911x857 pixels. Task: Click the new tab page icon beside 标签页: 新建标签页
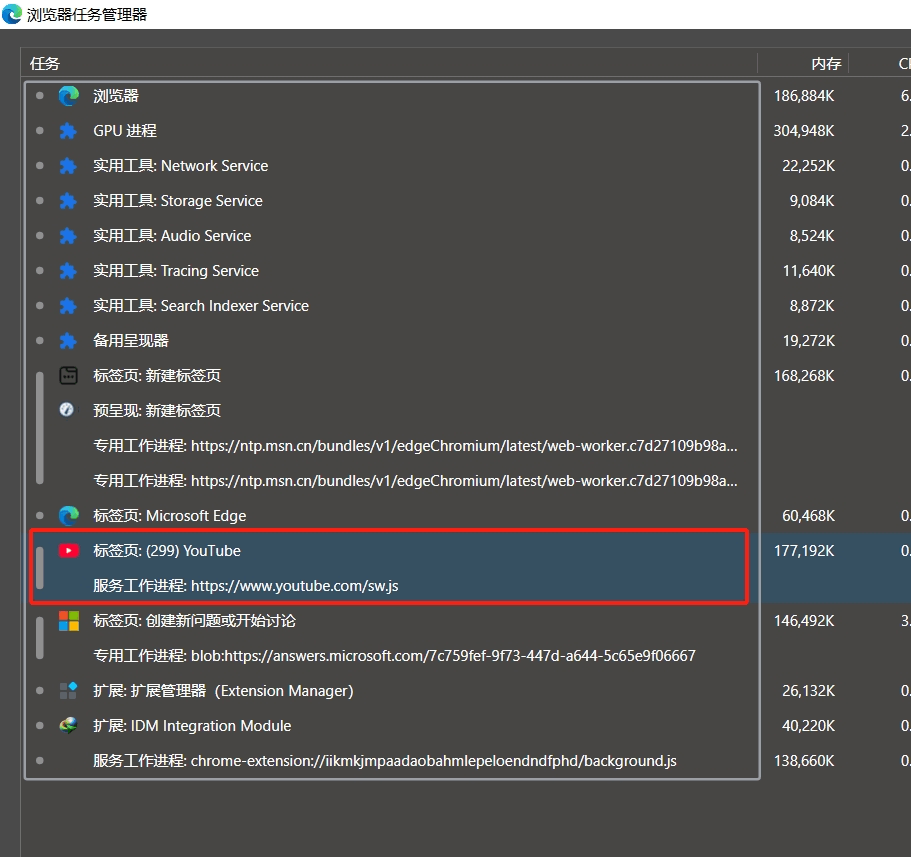pyautogui.click(x=69, y=375)
